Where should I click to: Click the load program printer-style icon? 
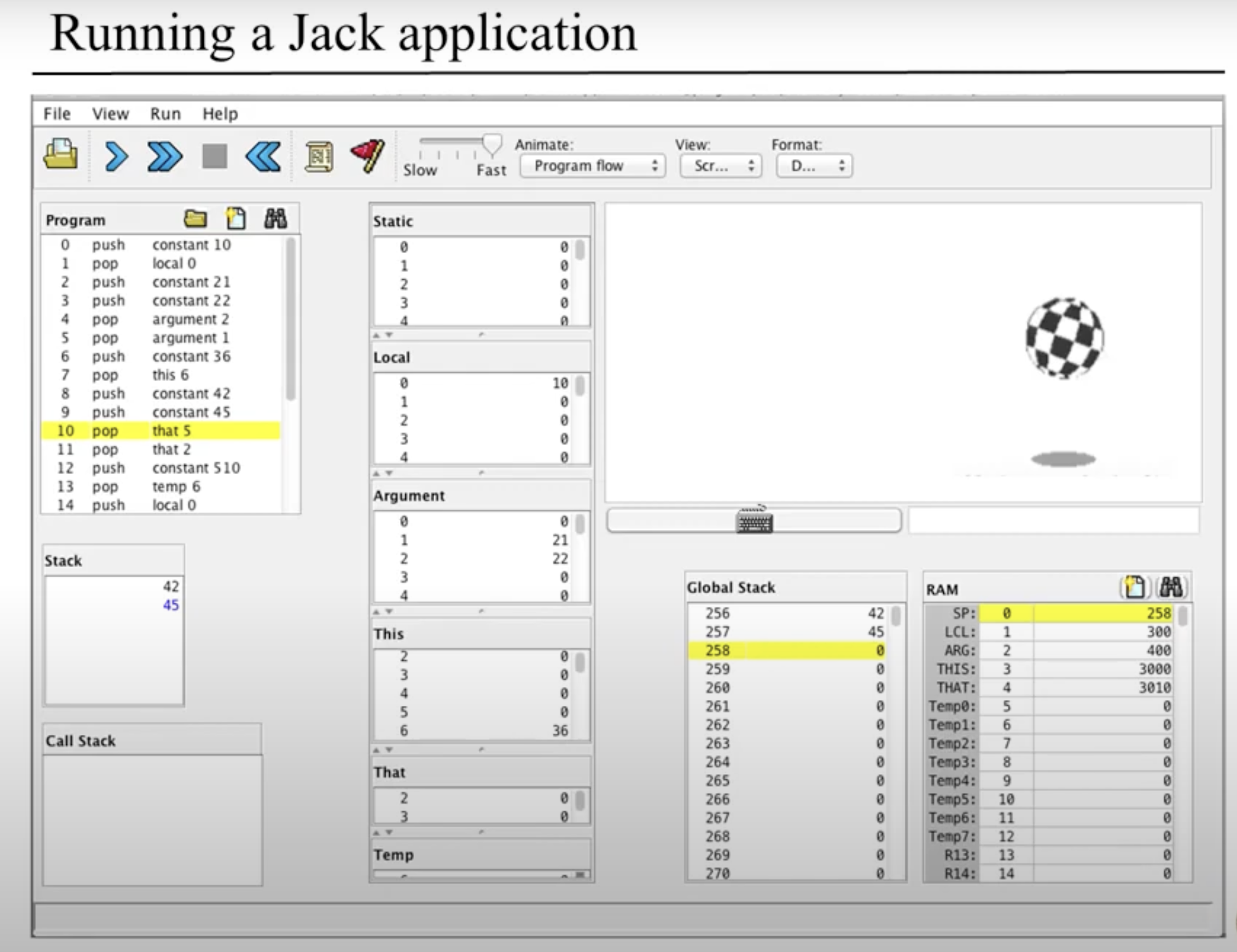61,155
